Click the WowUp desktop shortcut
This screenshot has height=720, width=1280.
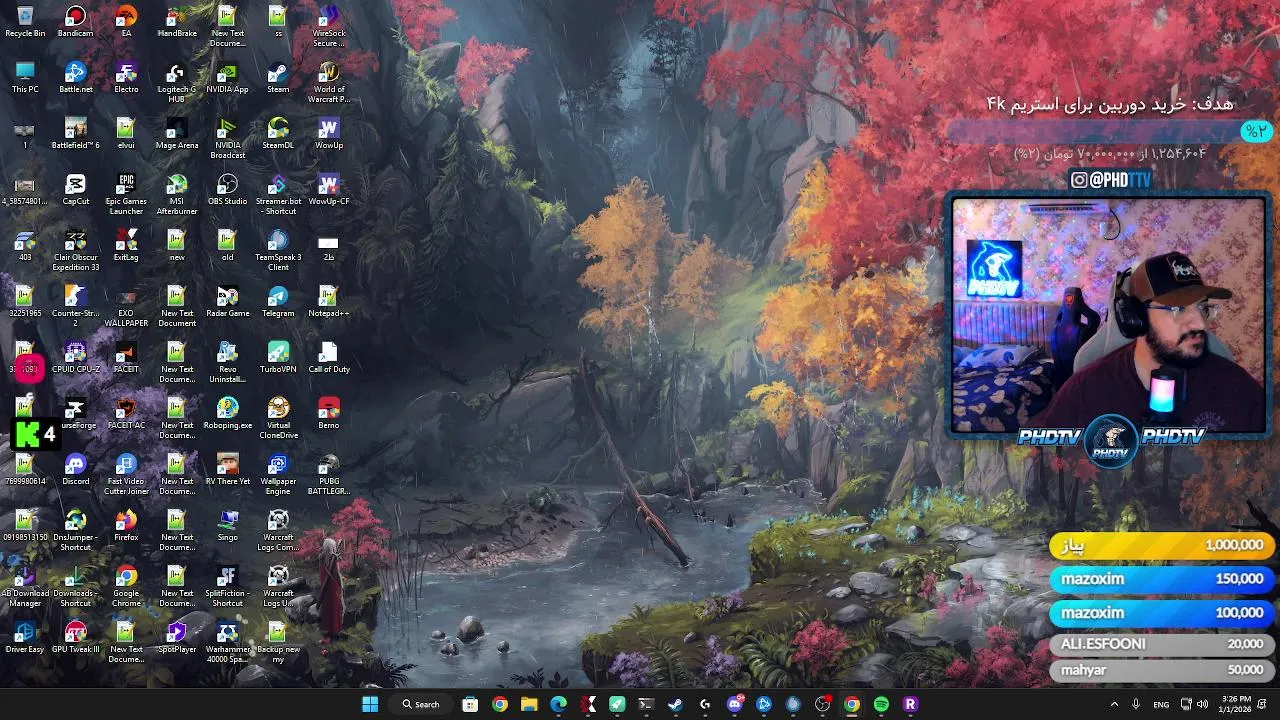tap(329, 134)
